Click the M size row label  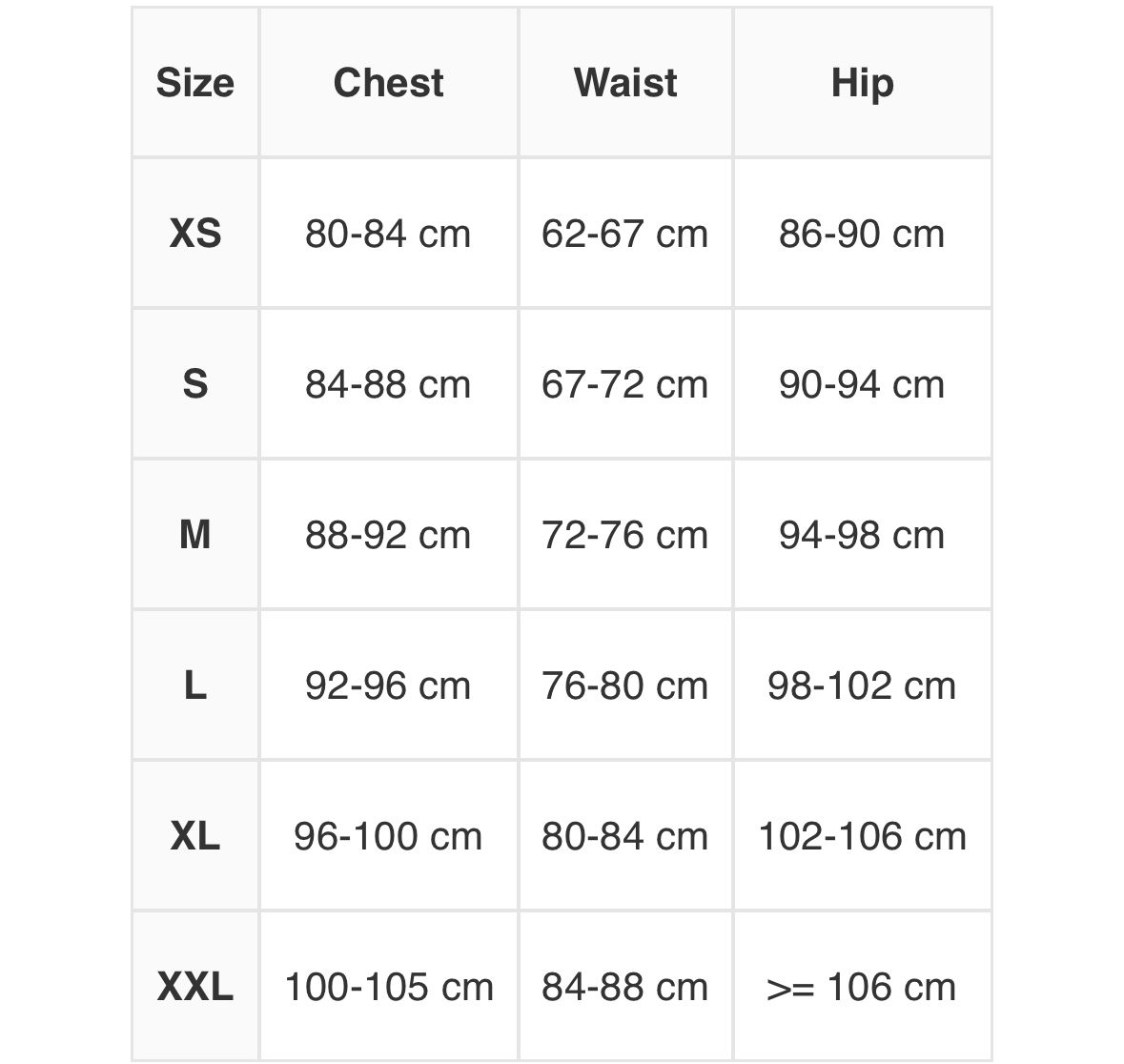coord(195,534)
